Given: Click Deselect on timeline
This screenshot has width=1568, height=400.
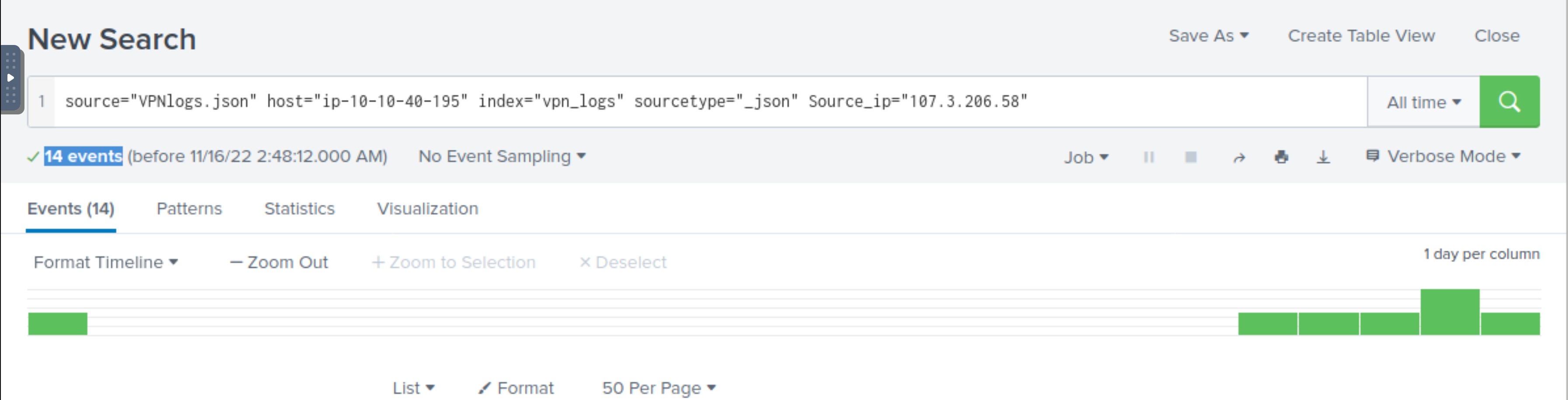Looking at the screenshot, I should [623, 262].
